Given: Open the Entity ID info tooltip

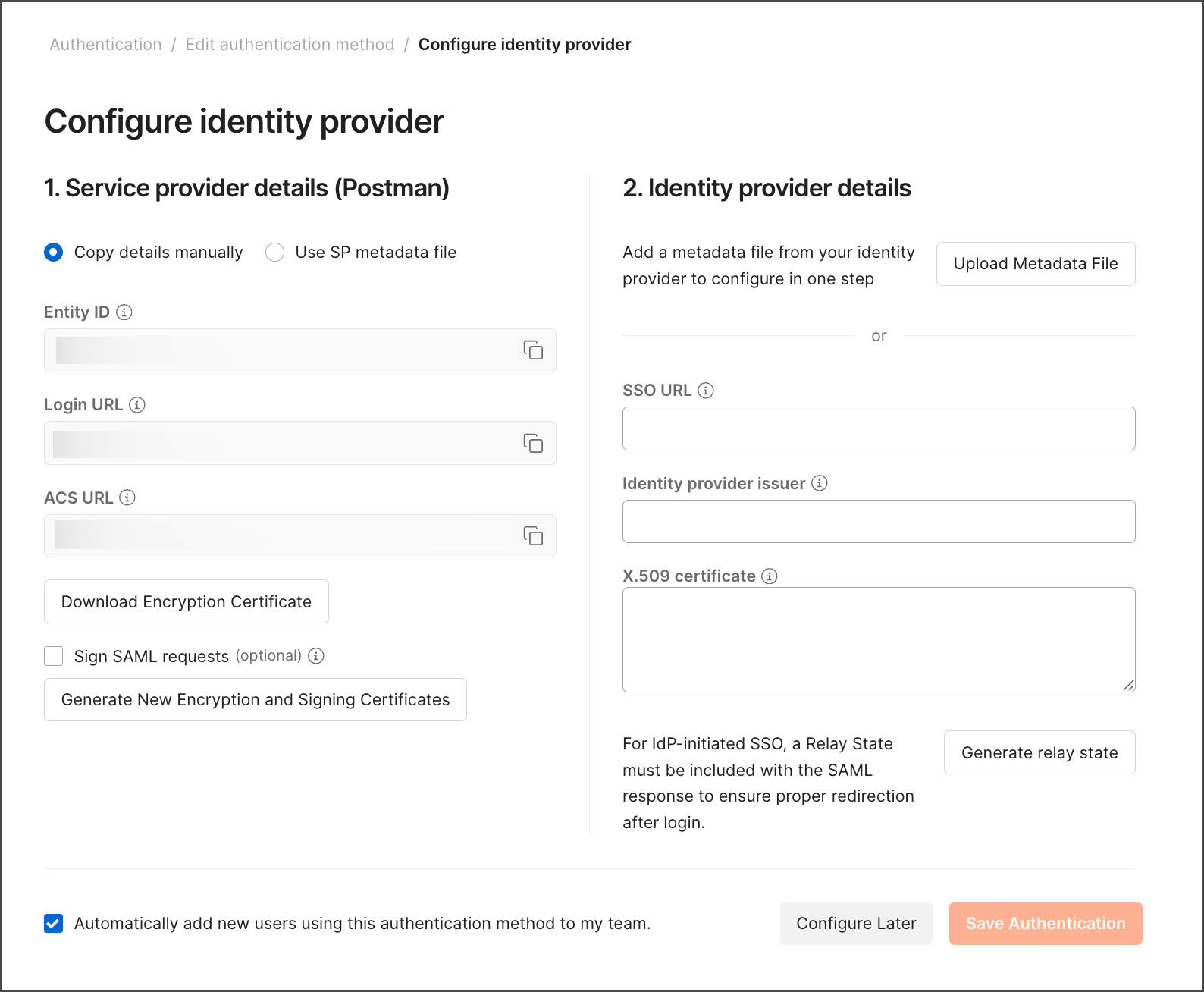Looking at the screenshot, I should point(124,312).
